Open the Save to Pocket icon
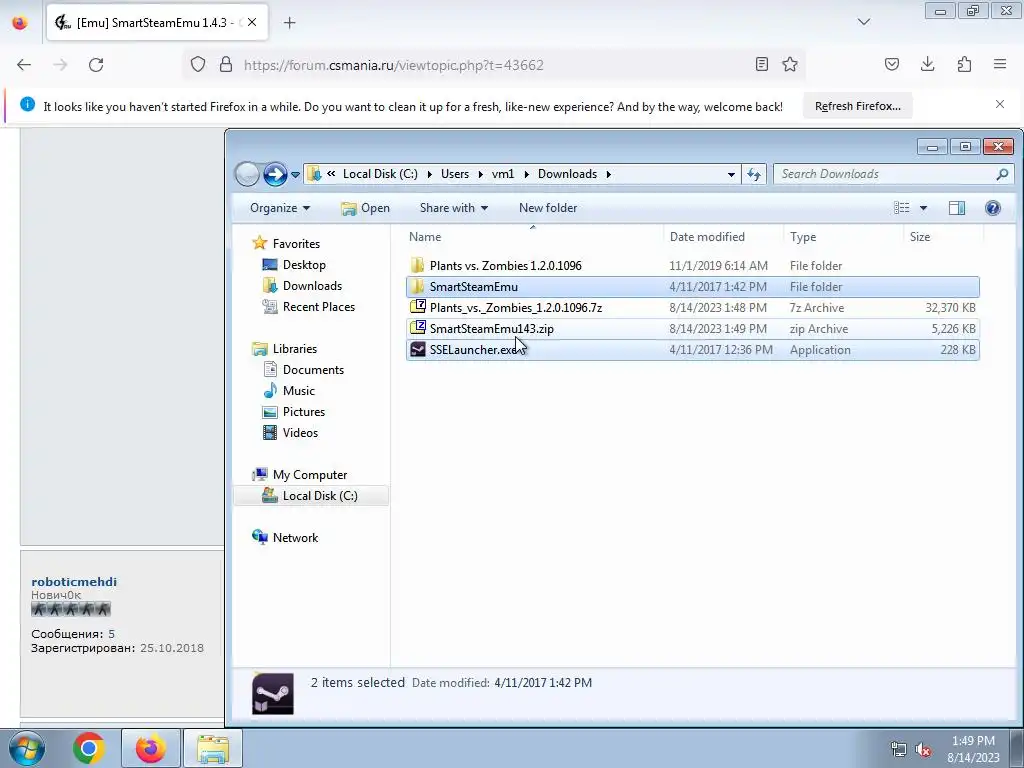Viewport: 1024px width, 768px height. [891, 64]
